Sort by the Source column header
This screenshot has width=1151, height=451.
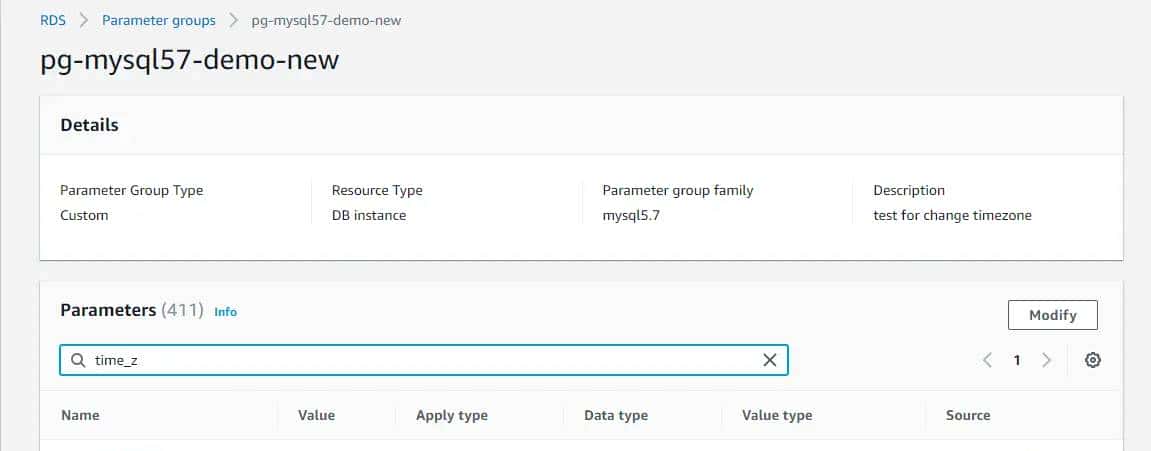click(x=967, y=415)
